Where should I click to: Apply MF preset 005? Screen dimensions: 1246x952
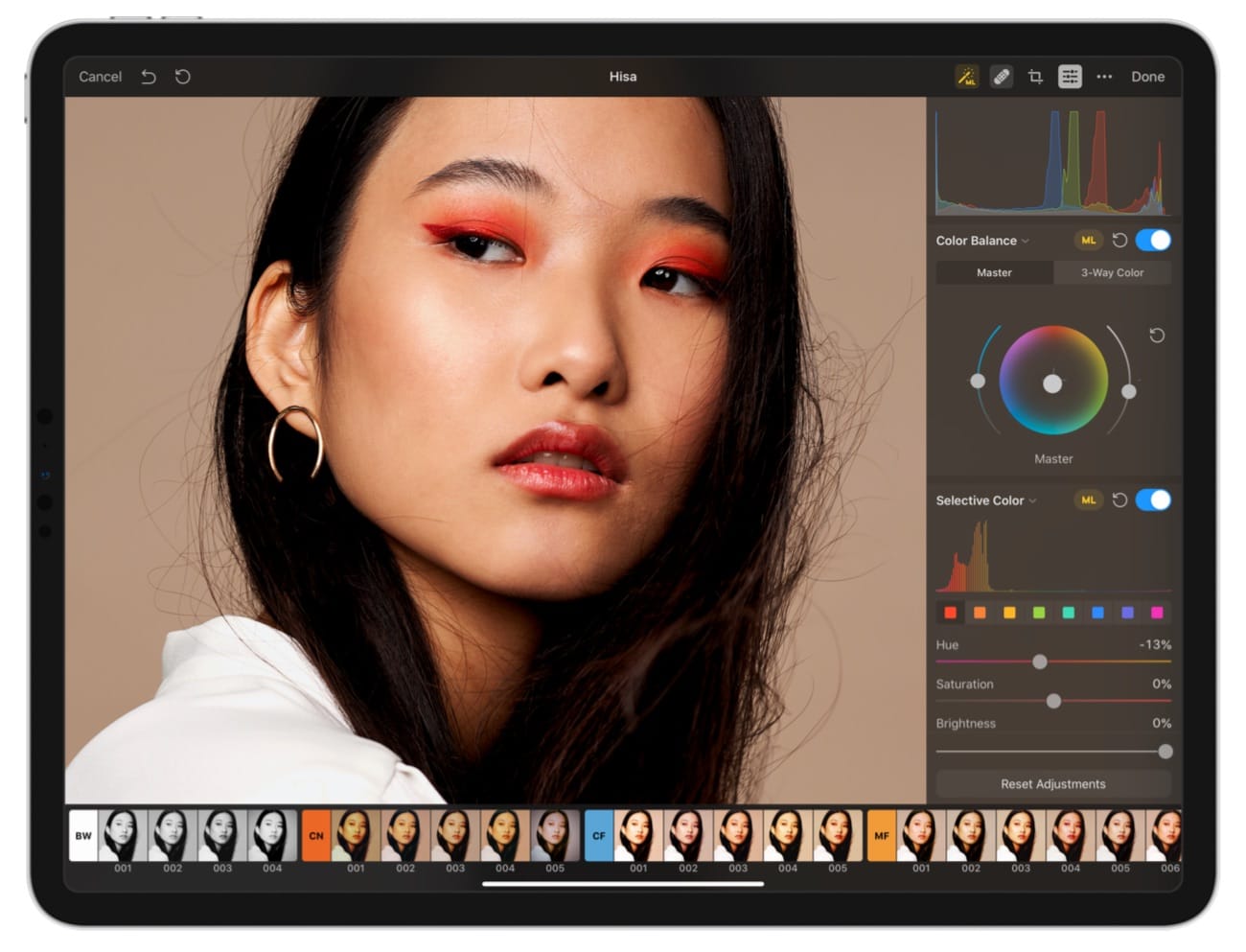point(1120,836)
